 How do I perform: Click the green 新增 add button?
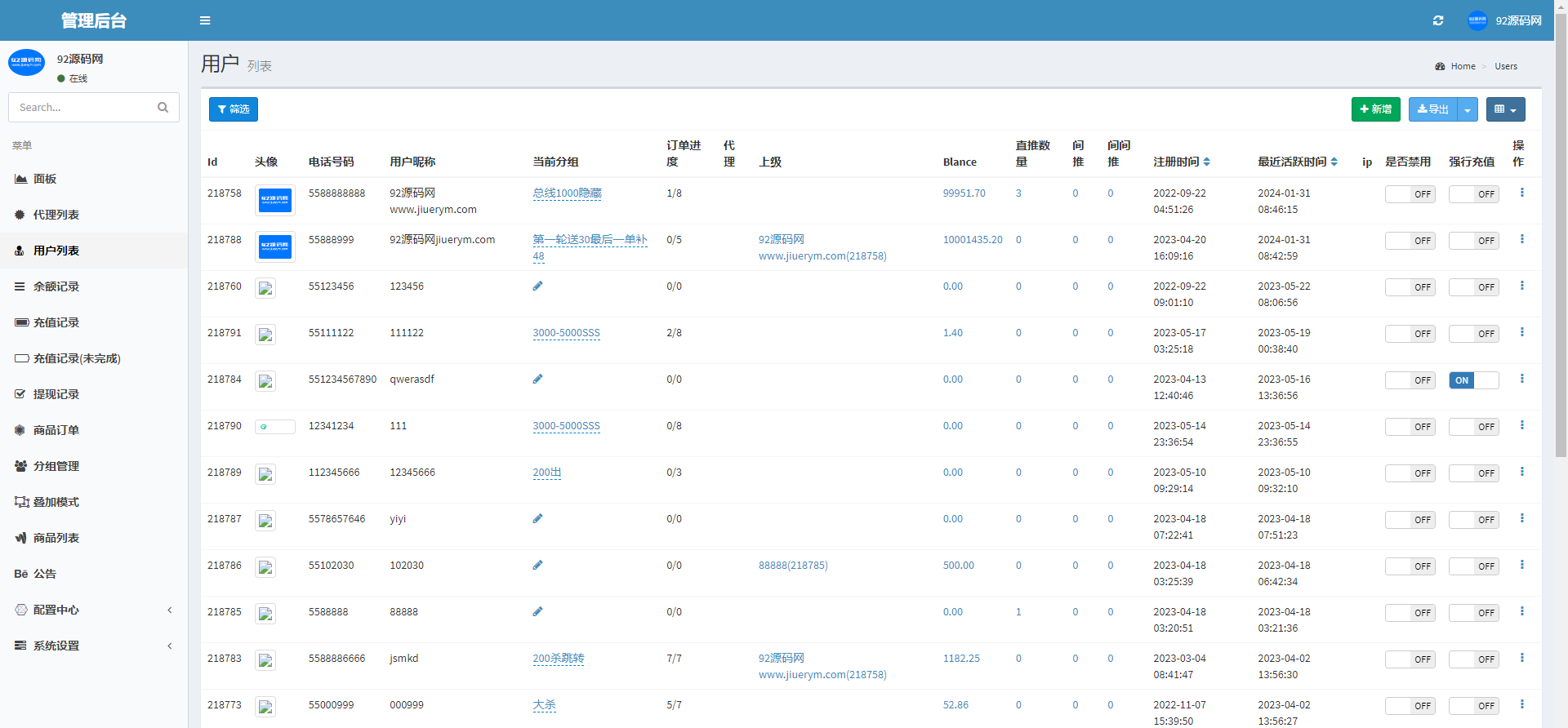click(x=1375, y=109)
